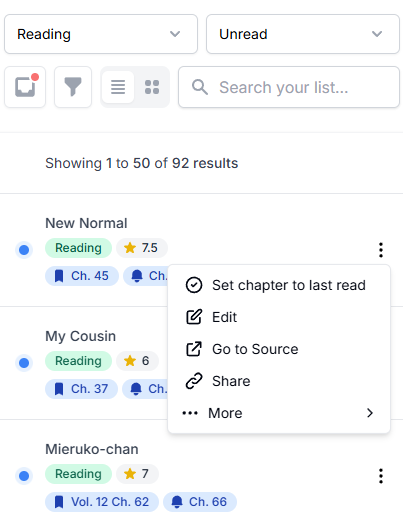This screenshot has width=403, height=526.
Task: Click the bookmark Ch. 45 badge
Action: point(82,276)
